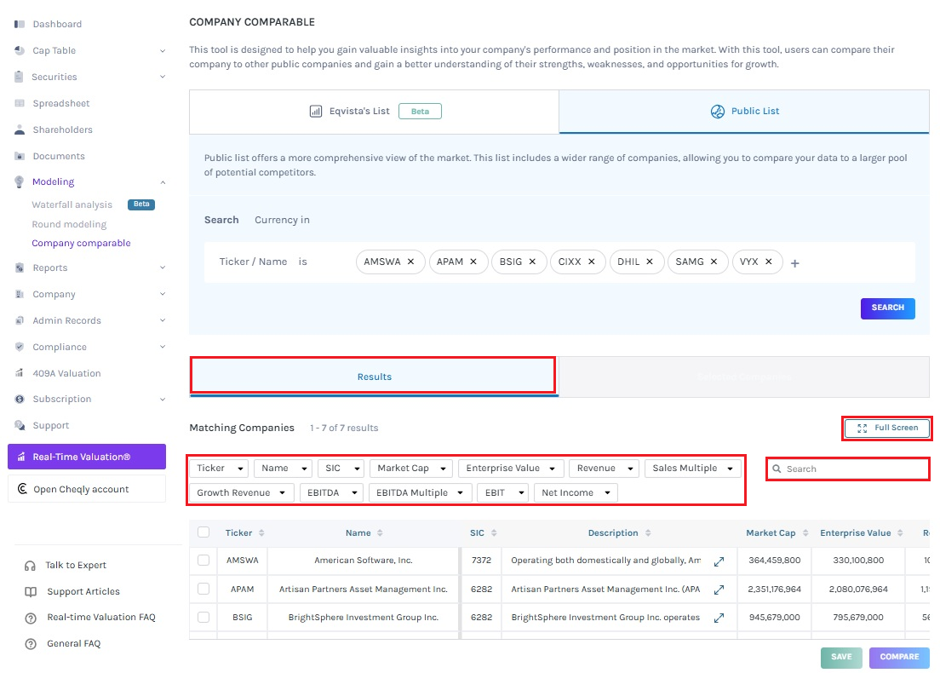Select the Results tab
Viewport: 940px width, 673px height.
pos(373,376)
